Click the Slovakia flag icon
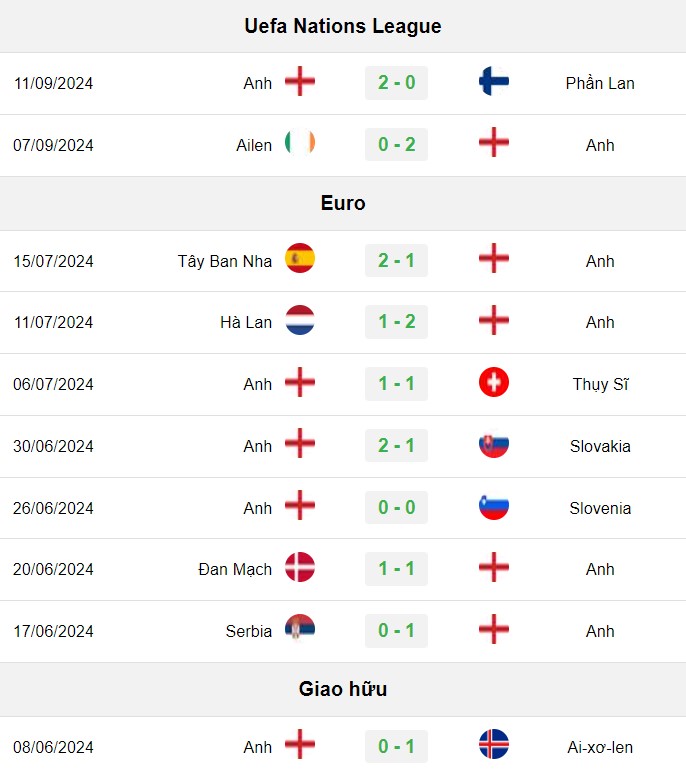The height and width of the screenshot is (778, 686). [x=494, y=444]
